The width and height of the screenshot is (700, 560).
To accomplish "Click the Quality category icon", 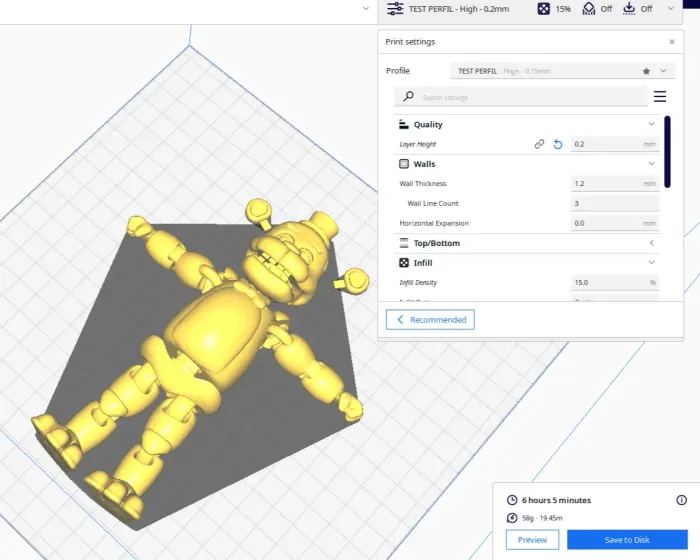I will click(x=404, y=124).
